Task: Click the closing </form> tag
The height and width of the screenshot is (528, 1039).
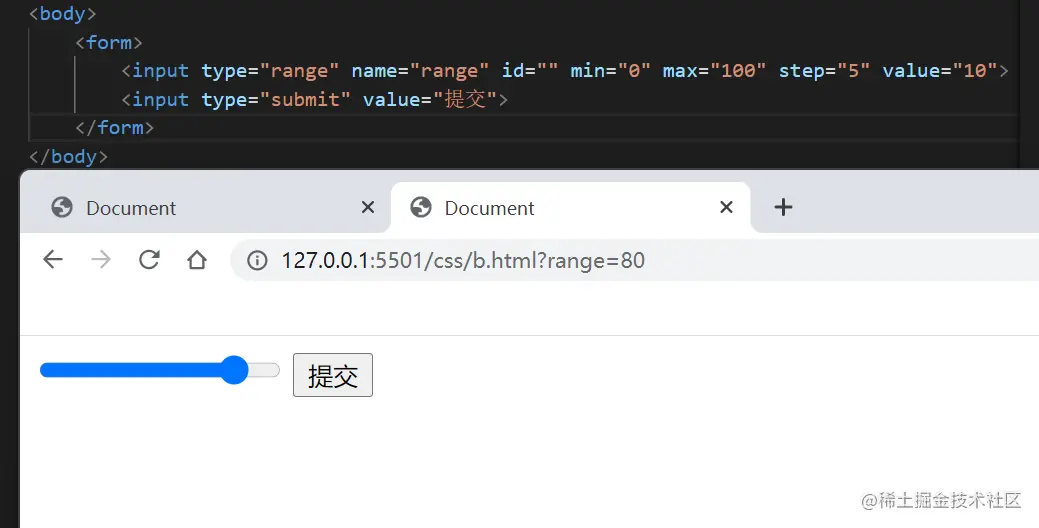Action: click(115, 127)
